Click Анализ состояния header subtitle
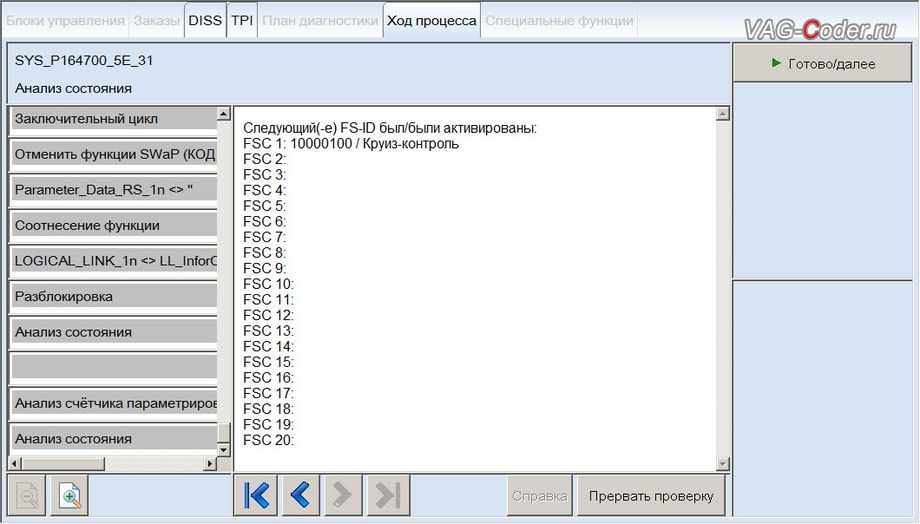Screen dimensions: 920x524 point(73,89)
